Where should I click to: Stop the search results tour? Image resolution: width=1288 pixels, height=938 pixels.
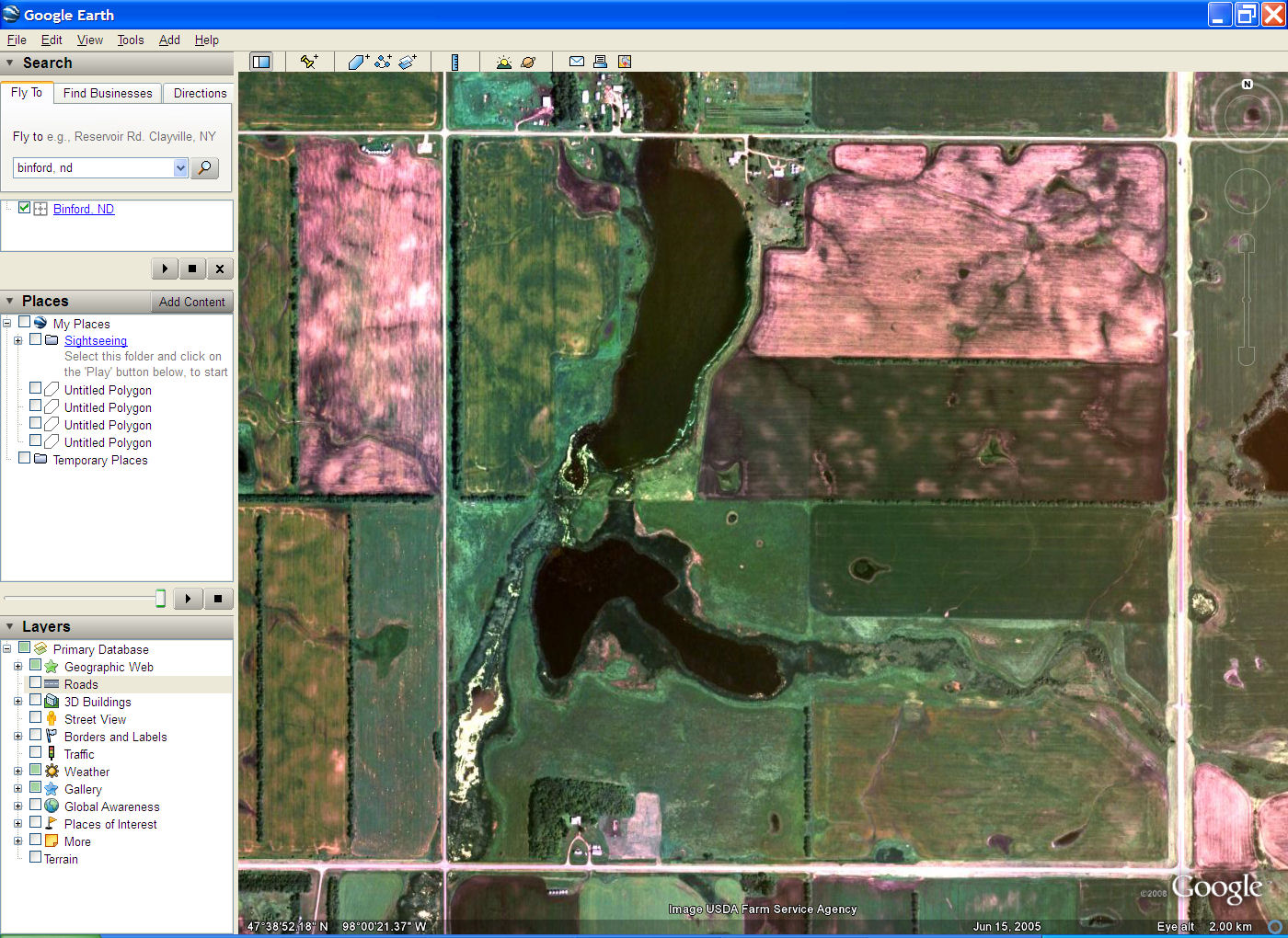[x=192, y=269]
